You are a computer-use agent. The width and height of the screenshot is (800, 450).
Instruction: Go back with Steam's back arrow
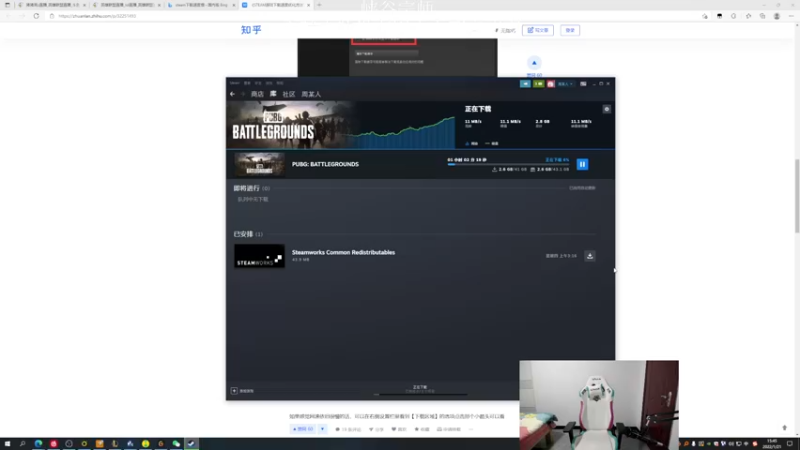coord(233,94)
